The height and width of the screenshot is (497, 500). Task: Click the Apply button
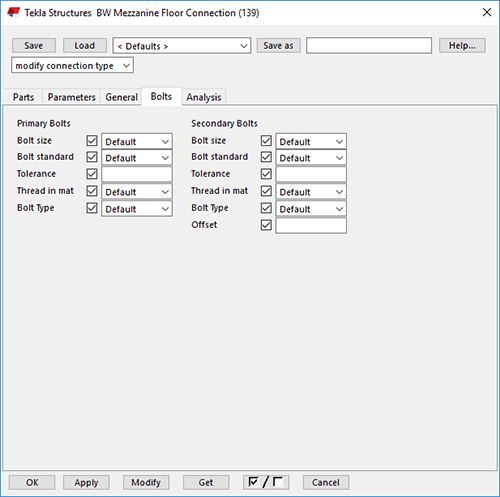click(86, 482)
